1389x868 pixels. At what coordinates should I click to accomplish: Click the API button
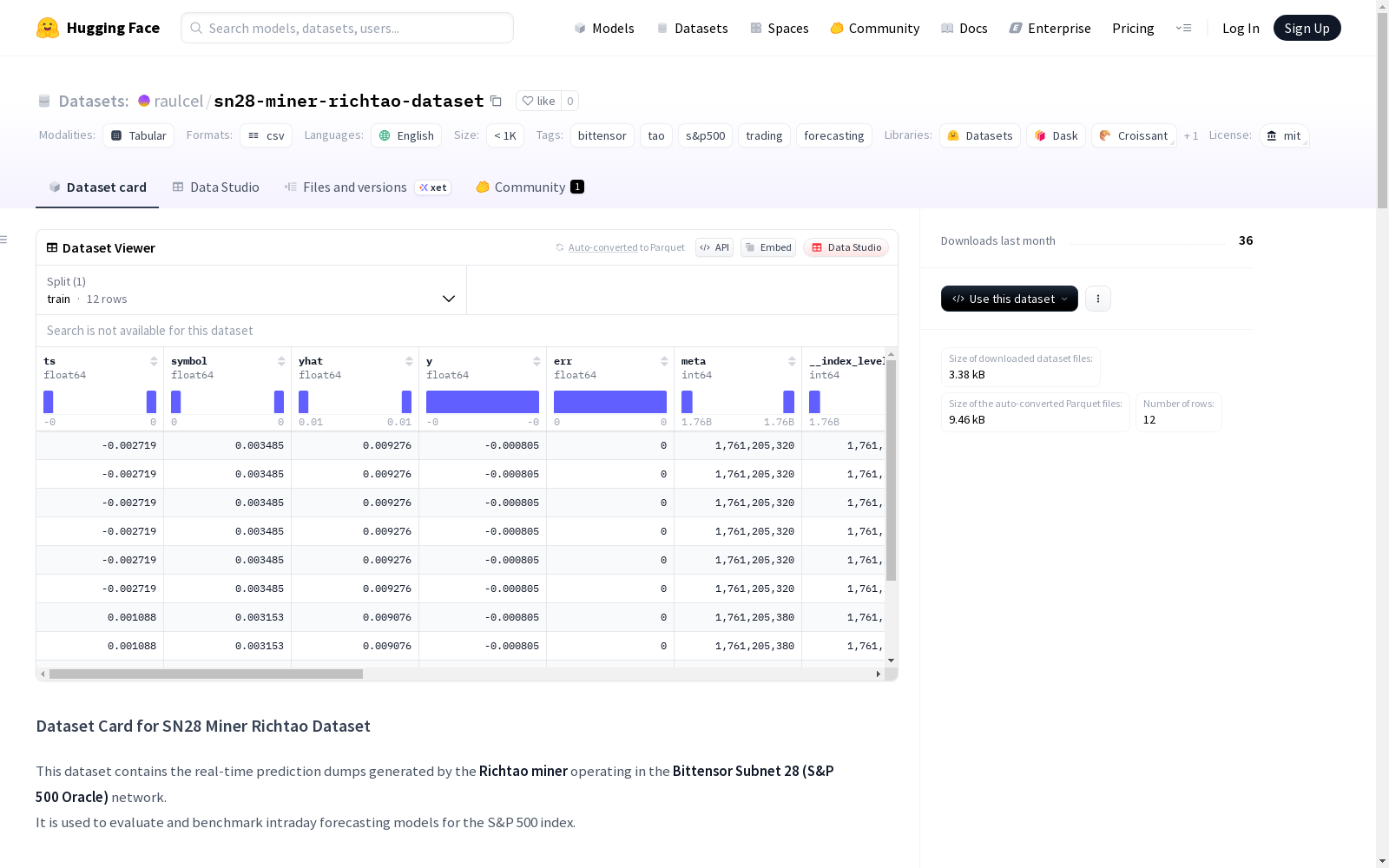pos(714,247)
